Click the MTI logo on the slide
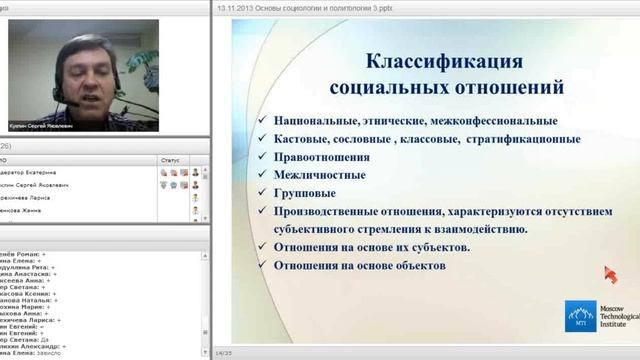This screenshot has height=360, width=640. pyautogui.click(x=580, y=316)
